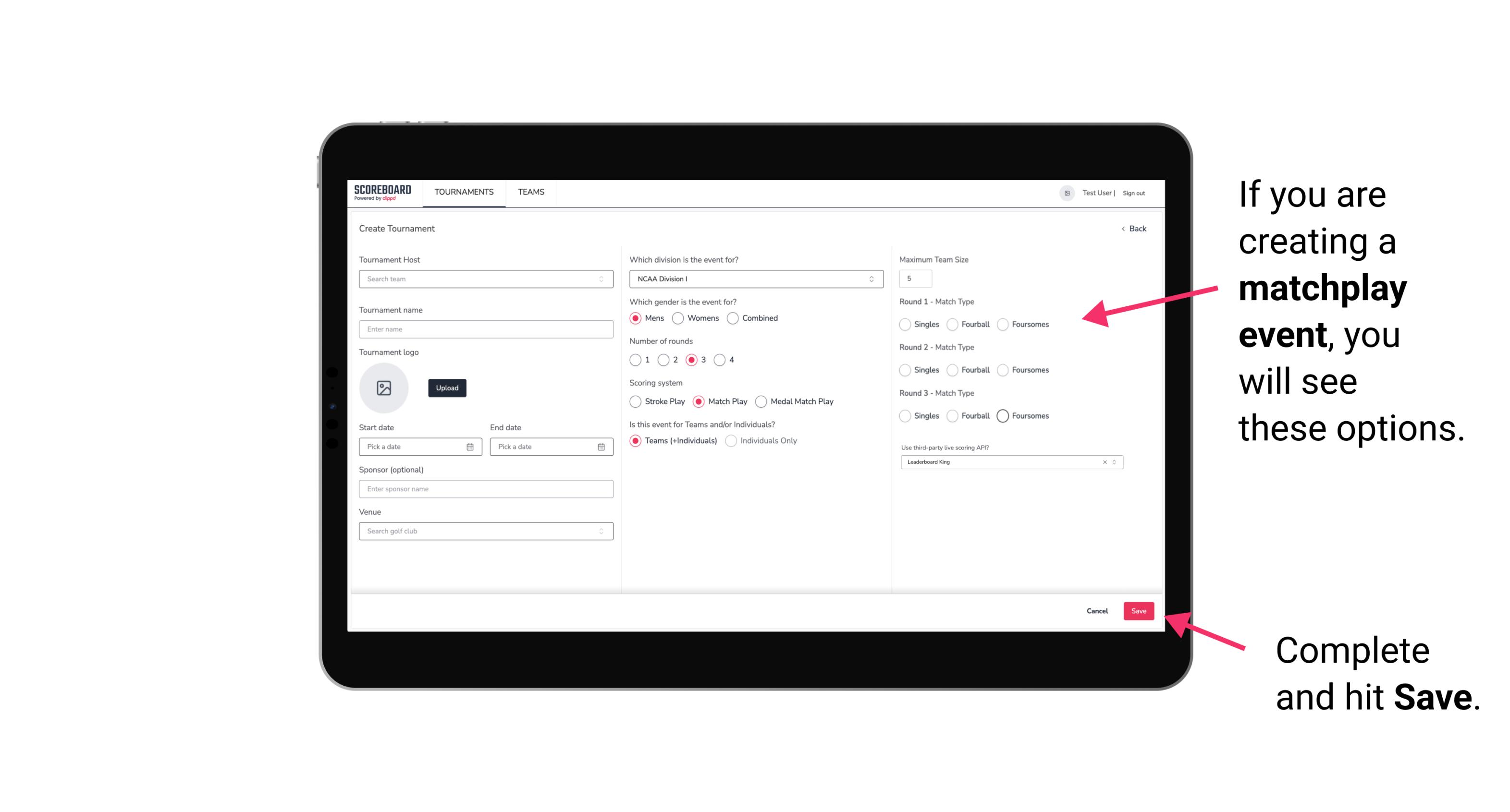Click the Save button
Image resolution: width=1510 pixels, height=812 pixels.
[1139, 610]
